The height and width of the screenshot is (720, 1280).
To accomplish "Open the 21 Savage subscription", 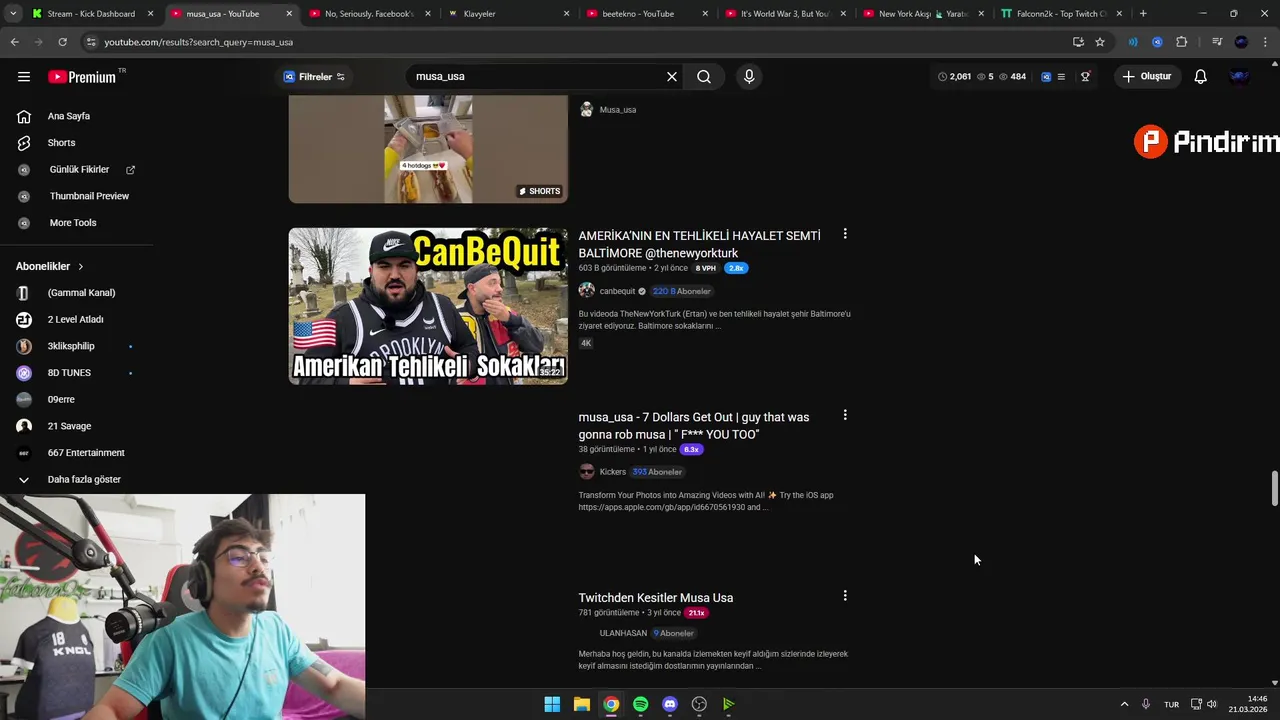I will coord(69,426).
